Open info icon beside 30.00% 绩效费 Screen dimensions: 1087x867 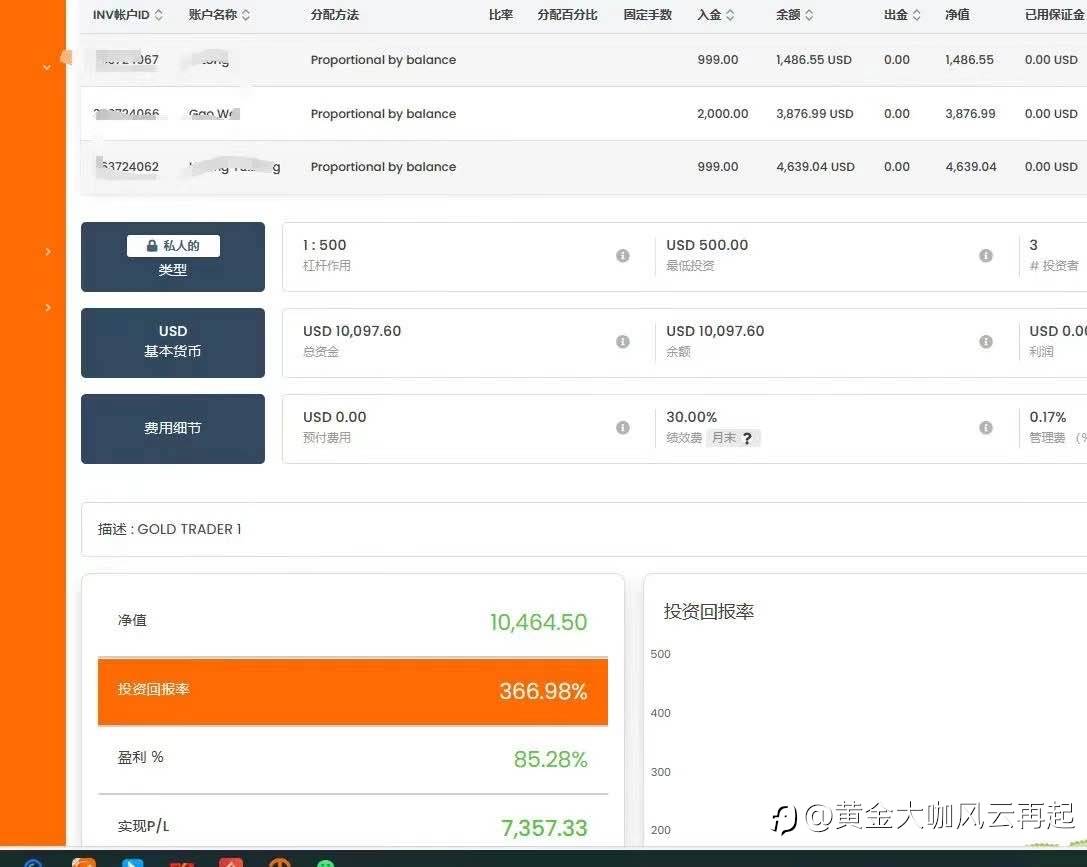(x=986, y=428)
